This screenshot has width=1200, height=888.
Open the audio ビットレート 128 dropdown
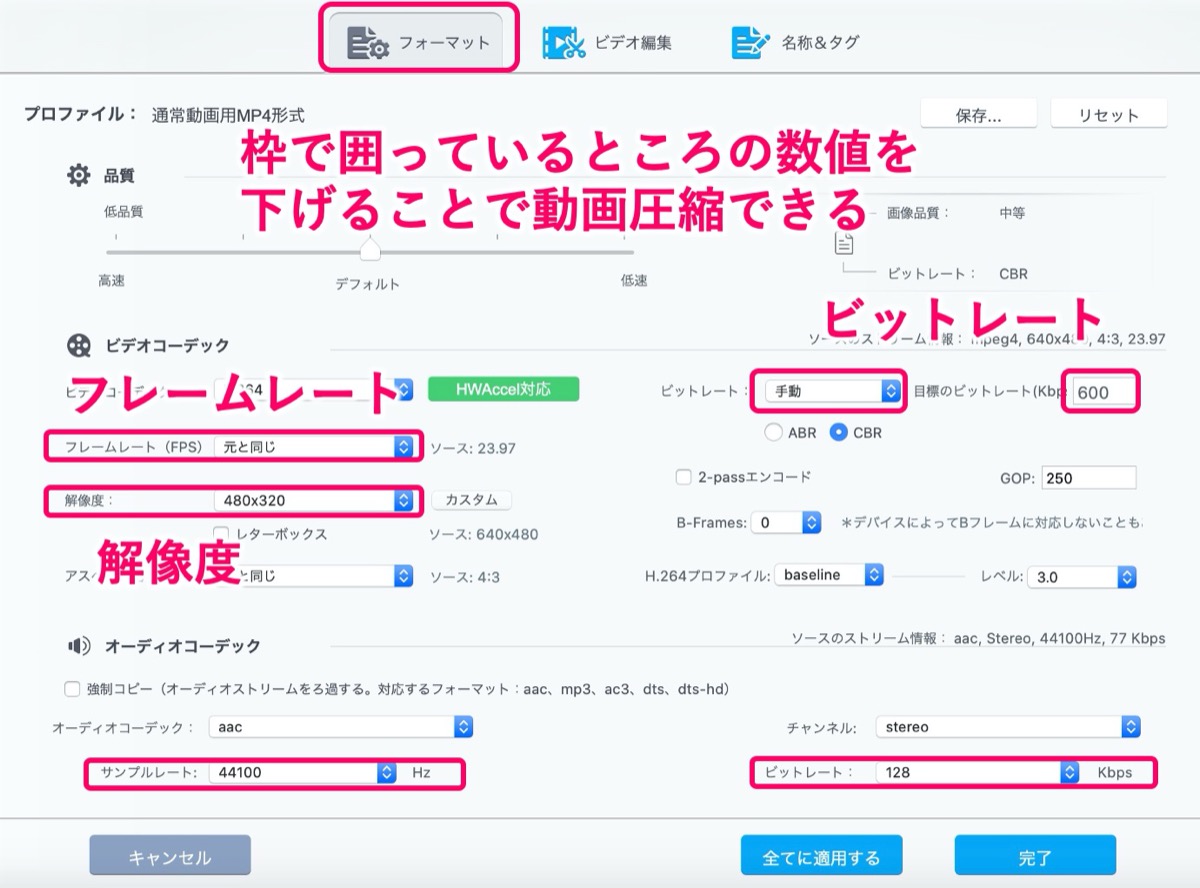pyautogui.click(x=977, y=773)
